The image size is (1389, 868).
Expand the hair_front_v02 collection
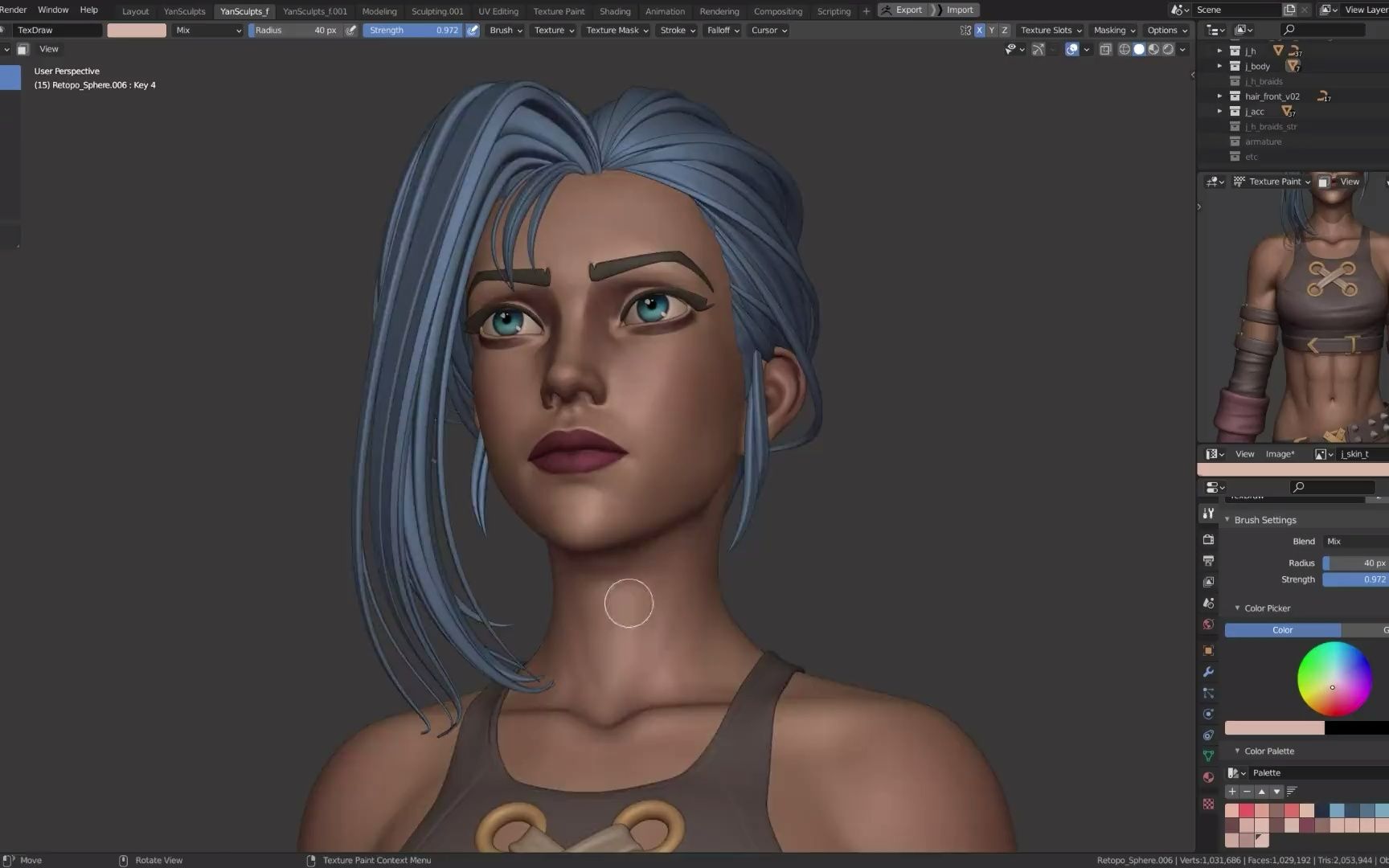pyautogui.click(x=1219, y=96)
